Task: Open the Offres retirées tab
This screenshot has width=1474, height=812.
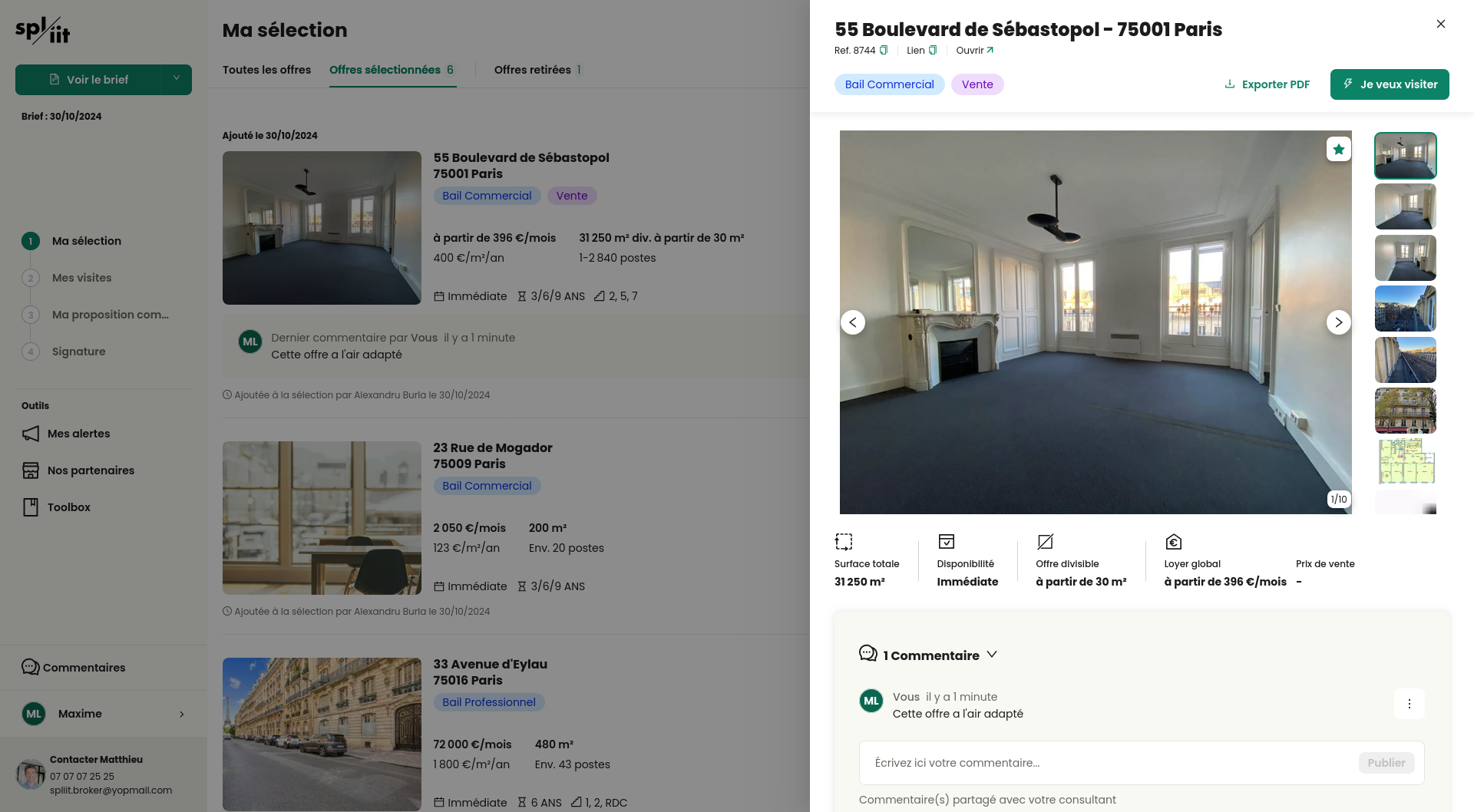Action: 538,70
